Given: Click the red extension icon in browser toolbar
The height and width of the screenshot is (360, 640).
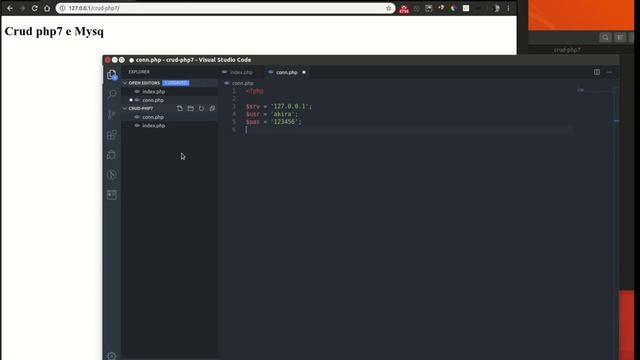Looking at the screenshot, I should pyautogui.click(x=404, y=9).
